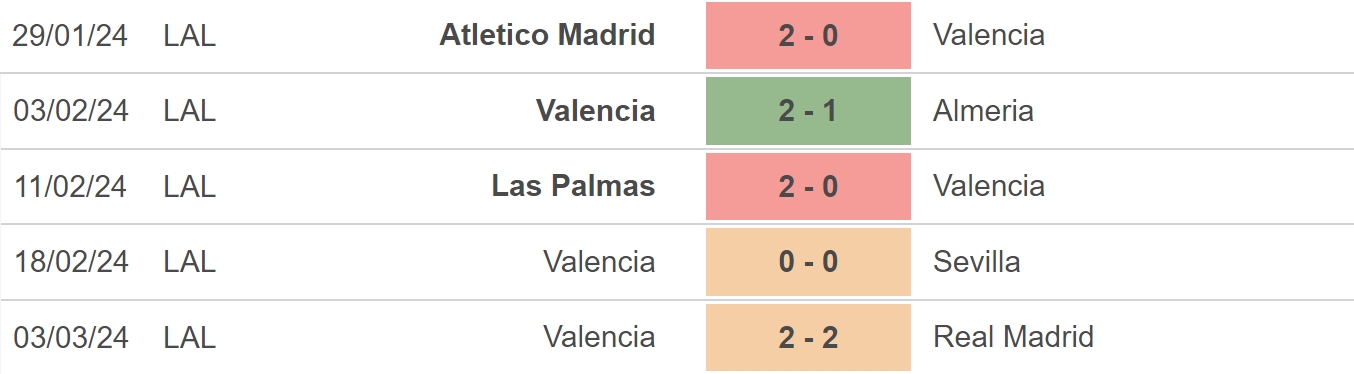Click Valencia in the Almeria match row
Image resolution: width=1354 pixels, height=374 pixels.
pyautogui.click(x=595, y=110)
